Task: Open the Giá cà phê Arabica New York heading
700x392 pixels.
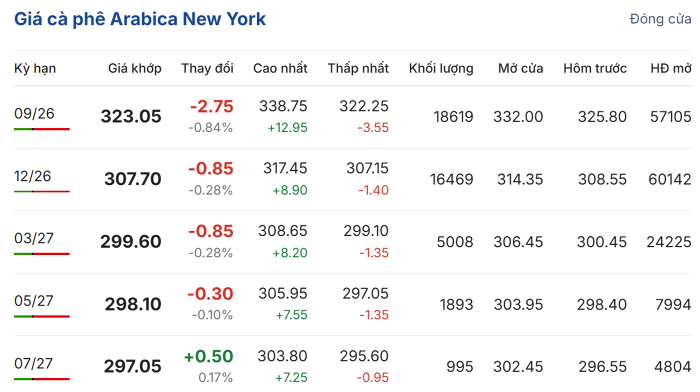Action: point(140,19)
